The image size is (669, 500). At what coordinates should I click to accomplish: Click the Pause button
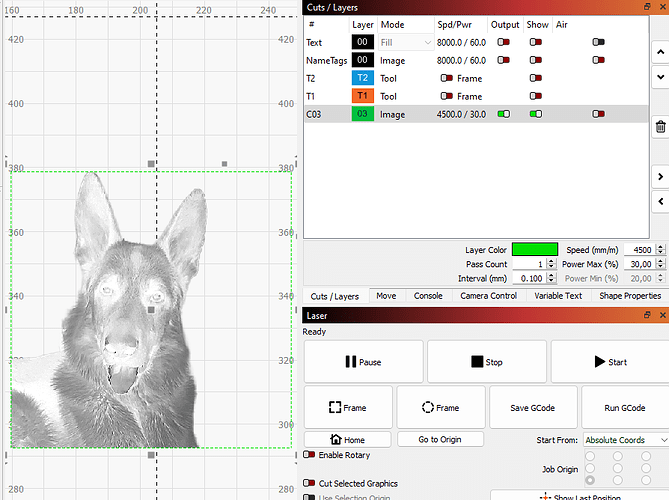(364, 362)
